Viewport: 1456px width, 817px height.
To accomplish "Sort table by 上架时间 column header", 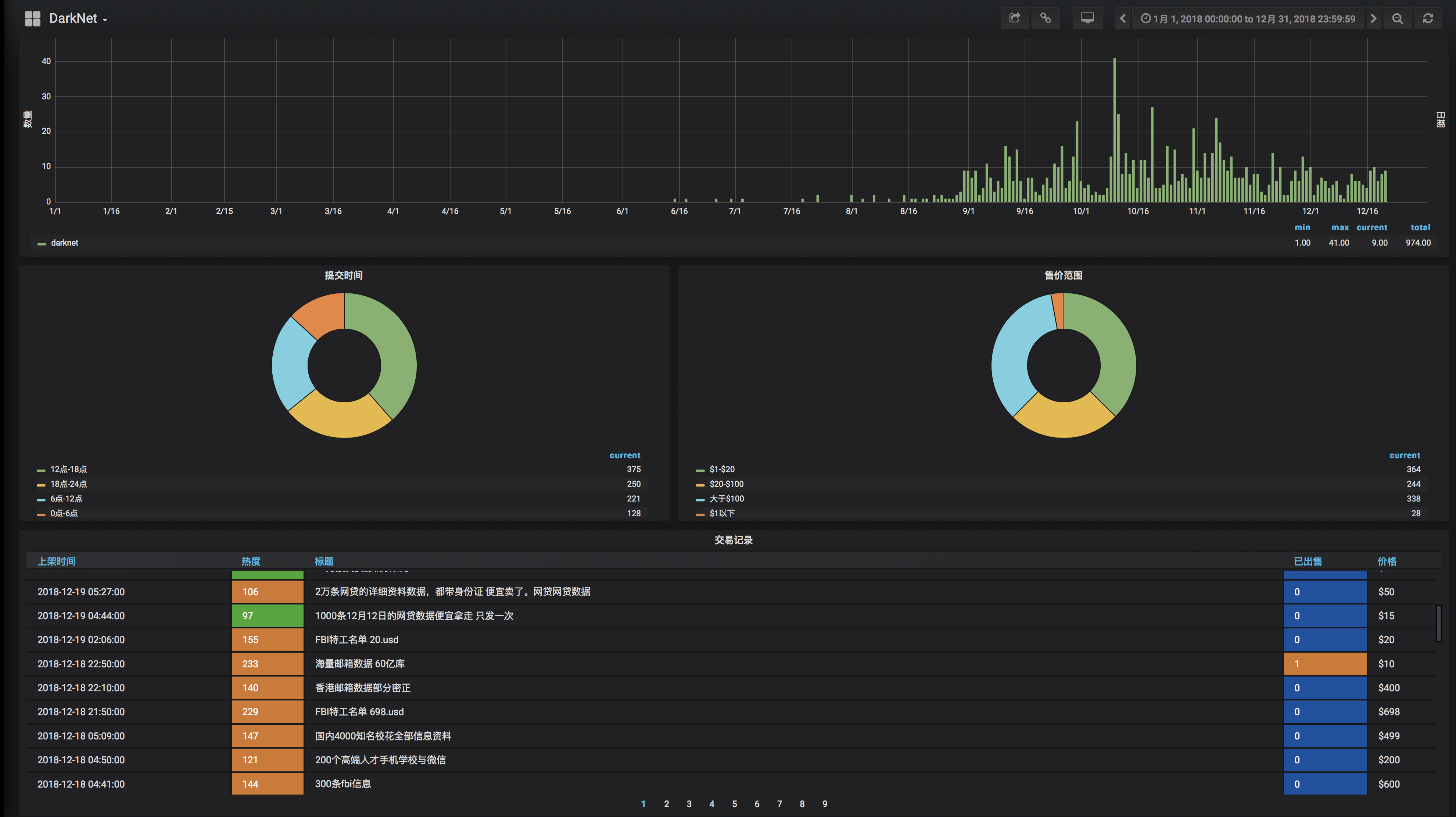I will point(57,561).
